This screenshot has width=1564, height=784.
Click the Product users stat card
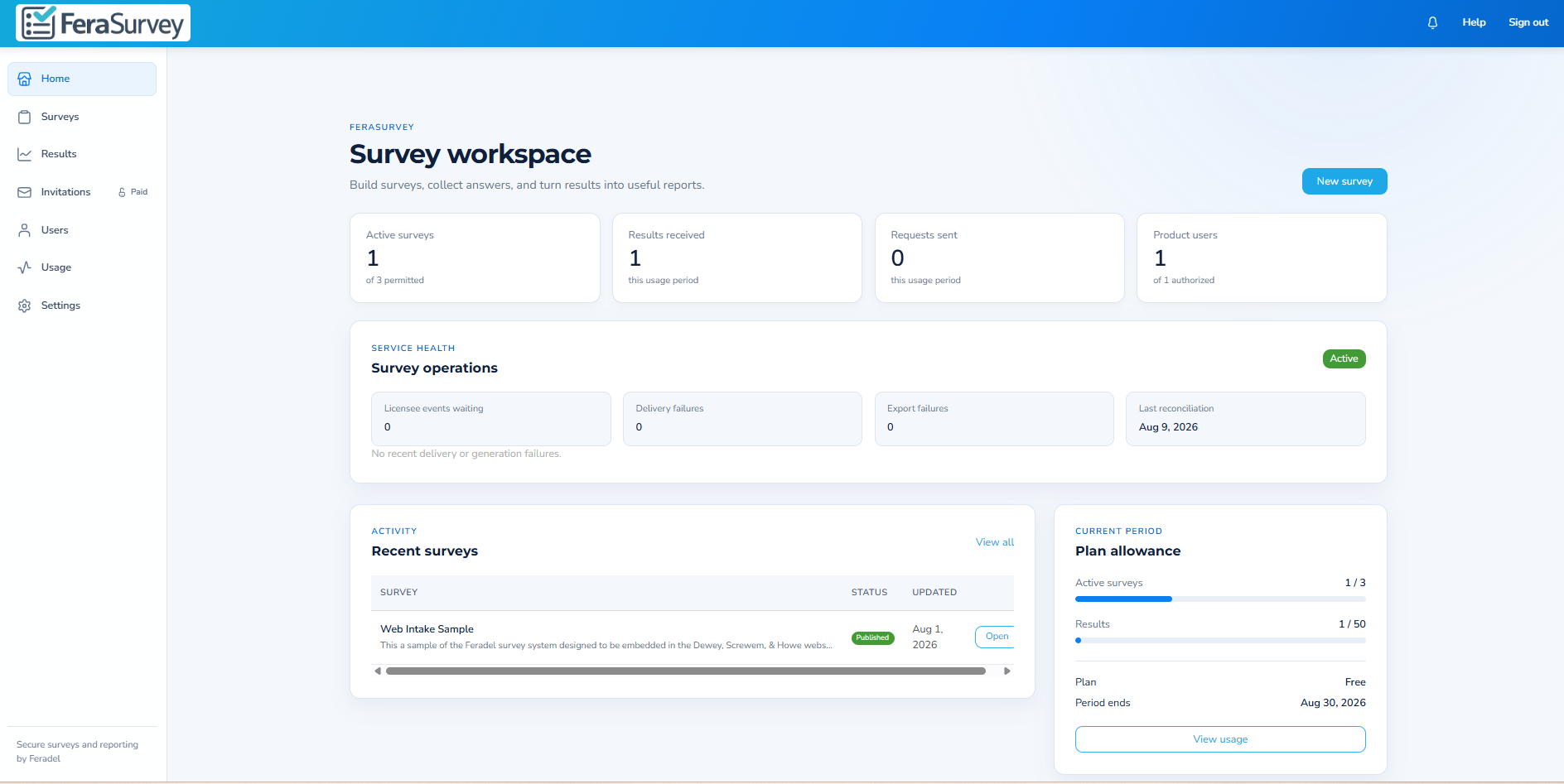1262,258
